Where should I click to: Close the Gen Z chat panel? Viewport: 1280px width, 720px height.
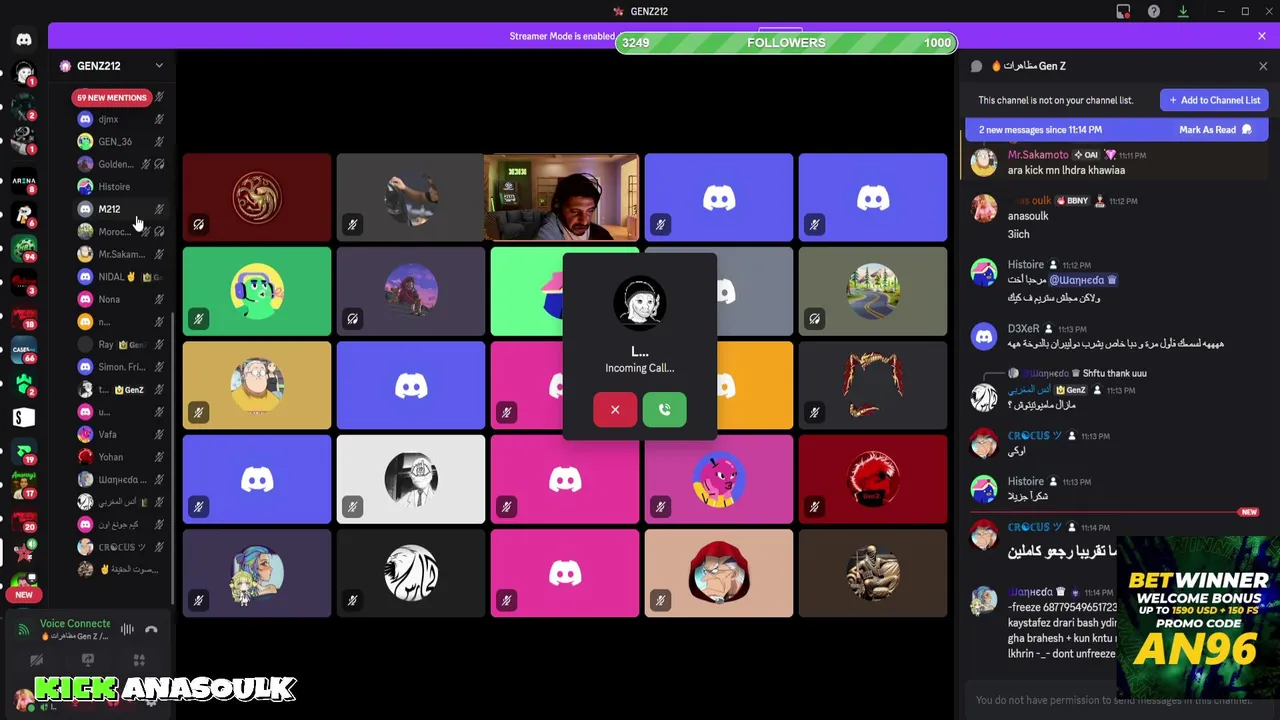point(1263,66)
